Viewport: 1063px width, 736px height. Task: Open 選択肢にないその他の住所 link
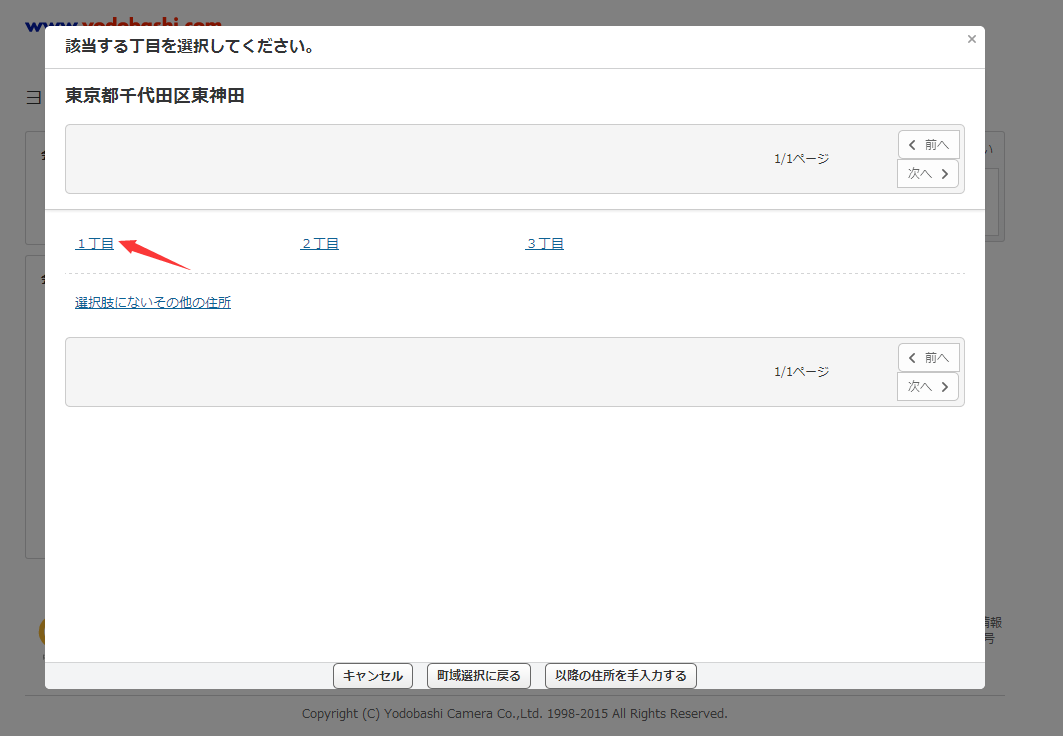(x=153, y=302)
